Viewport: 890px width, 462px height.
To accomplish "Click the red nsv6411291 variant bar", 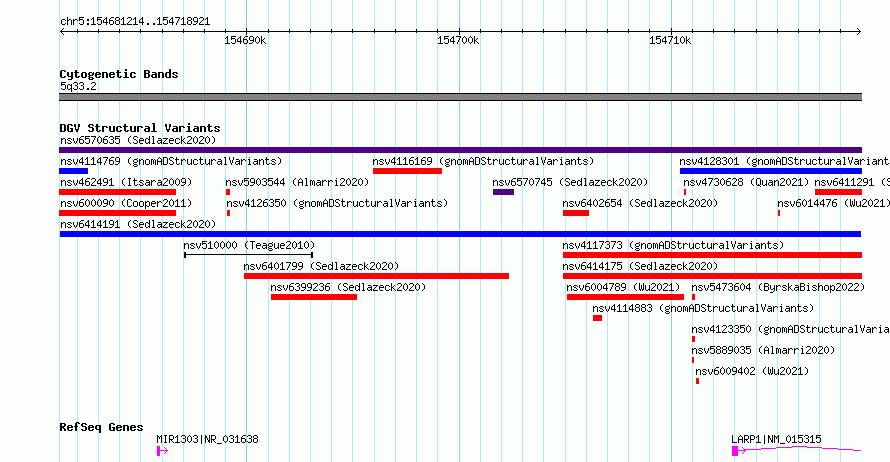I will pyautogui.click(x=838, y=192).
